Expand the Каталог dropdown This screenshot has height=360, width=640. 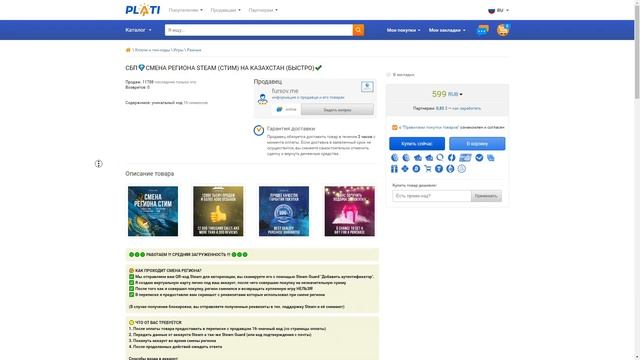138,30
